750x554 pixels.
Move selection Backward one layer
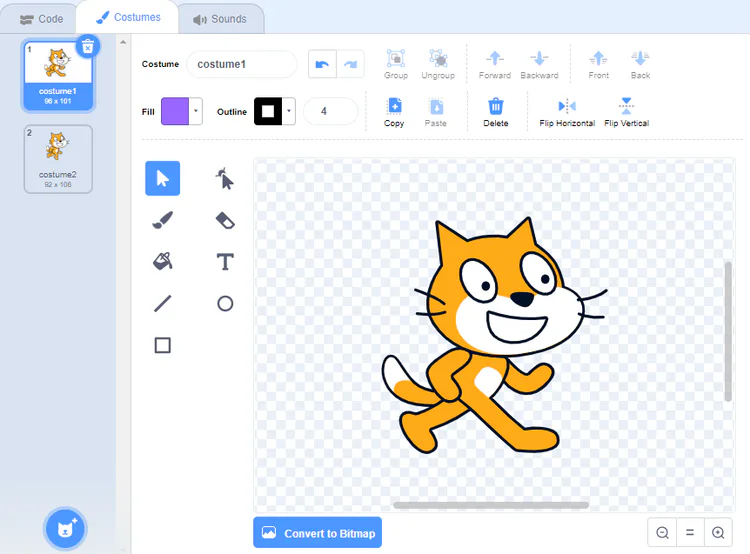coord(539,64)
